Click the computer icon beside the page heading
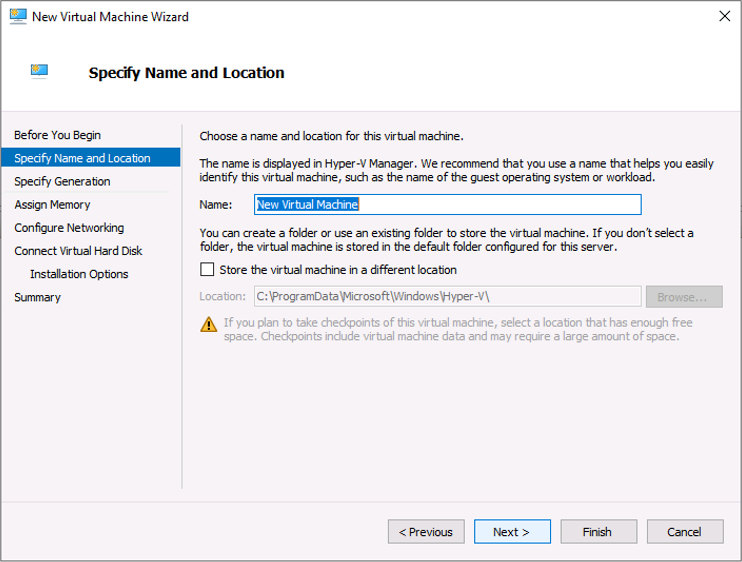The height and width of the screenshot is (562, 742). coord(40,72)
